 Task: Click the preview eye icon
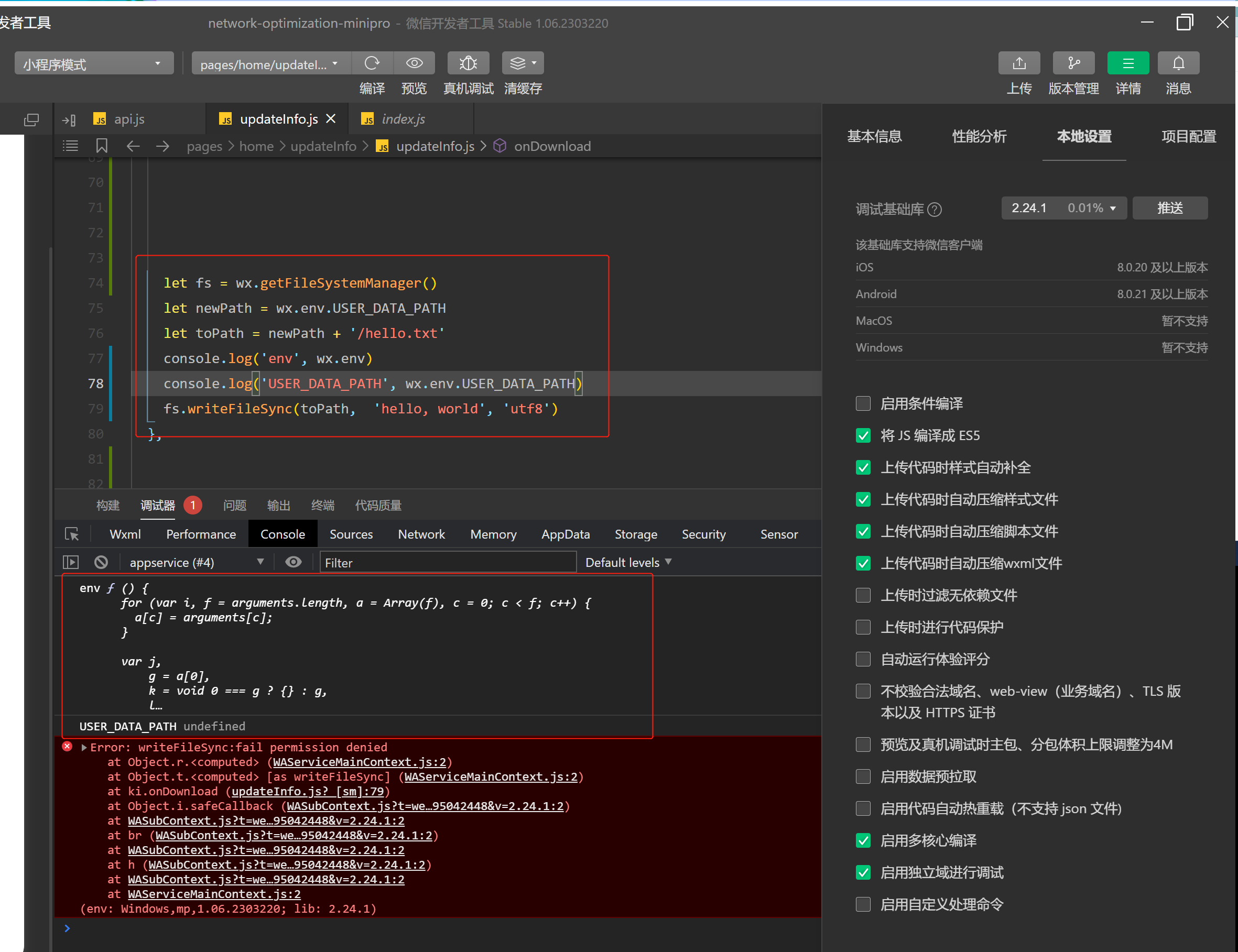(x=415, y=63)
